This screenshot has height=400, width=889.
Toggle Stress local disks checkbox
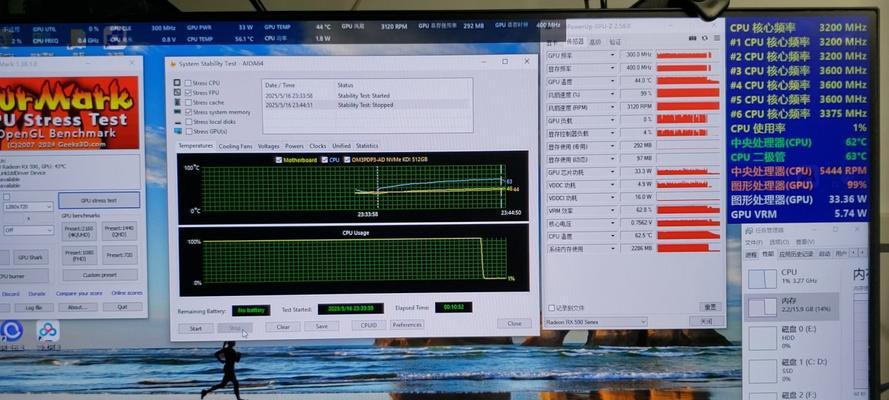(188, 122)
